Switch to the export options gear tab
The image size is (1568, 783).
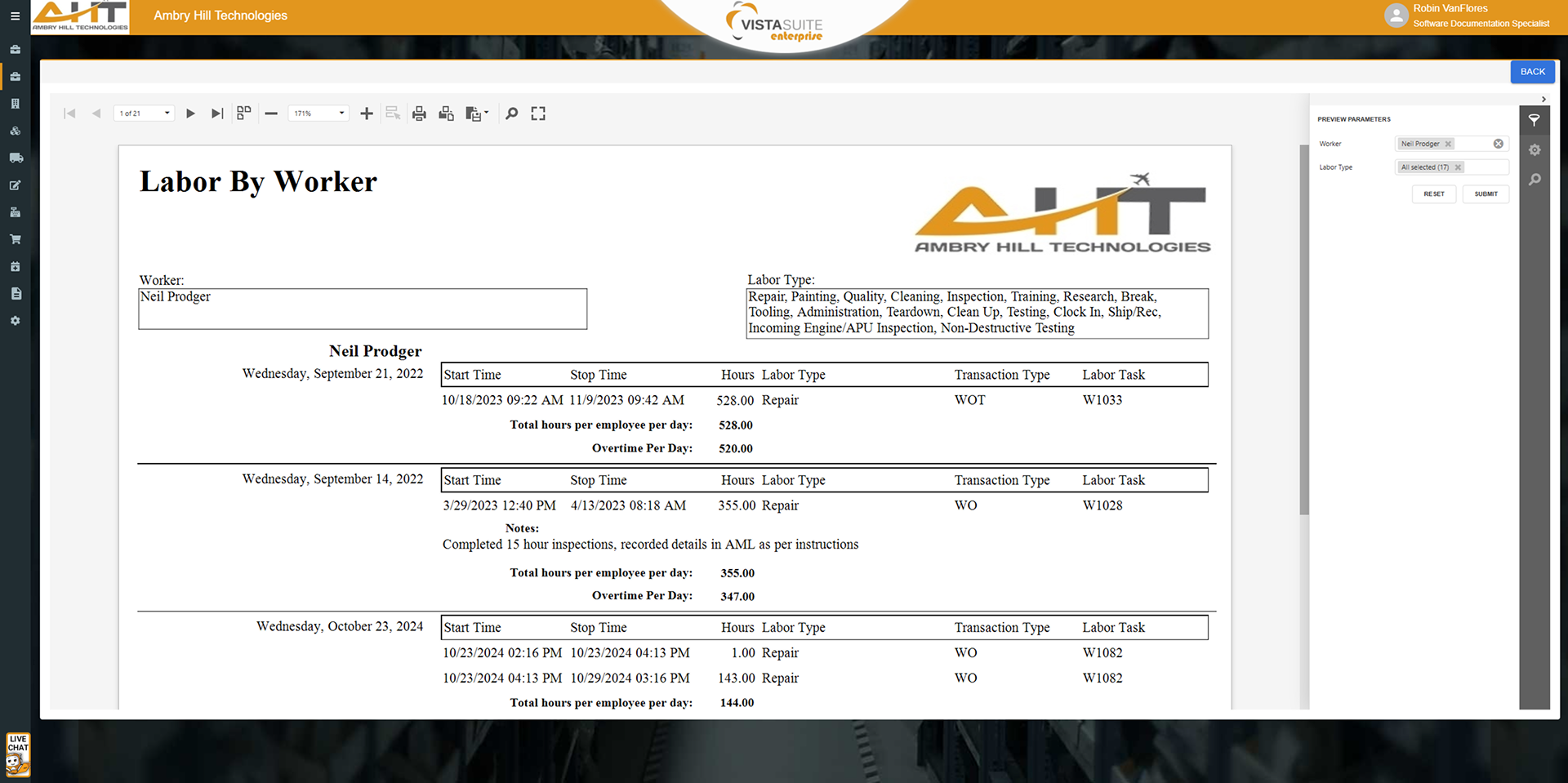click(x=1535, y=150)
